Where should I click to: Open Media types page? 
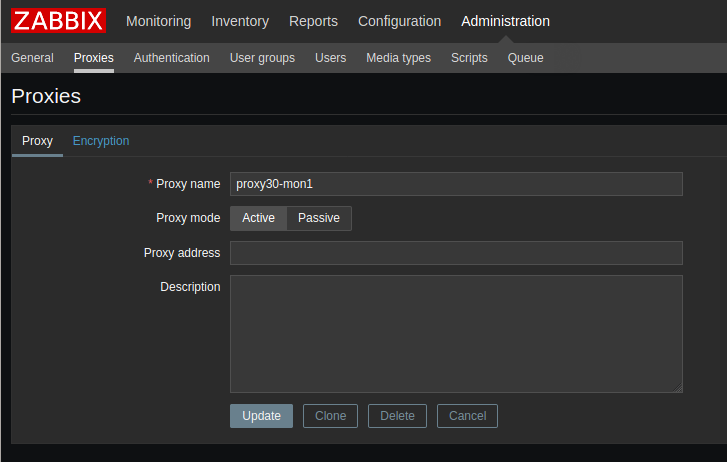point(398,58)
